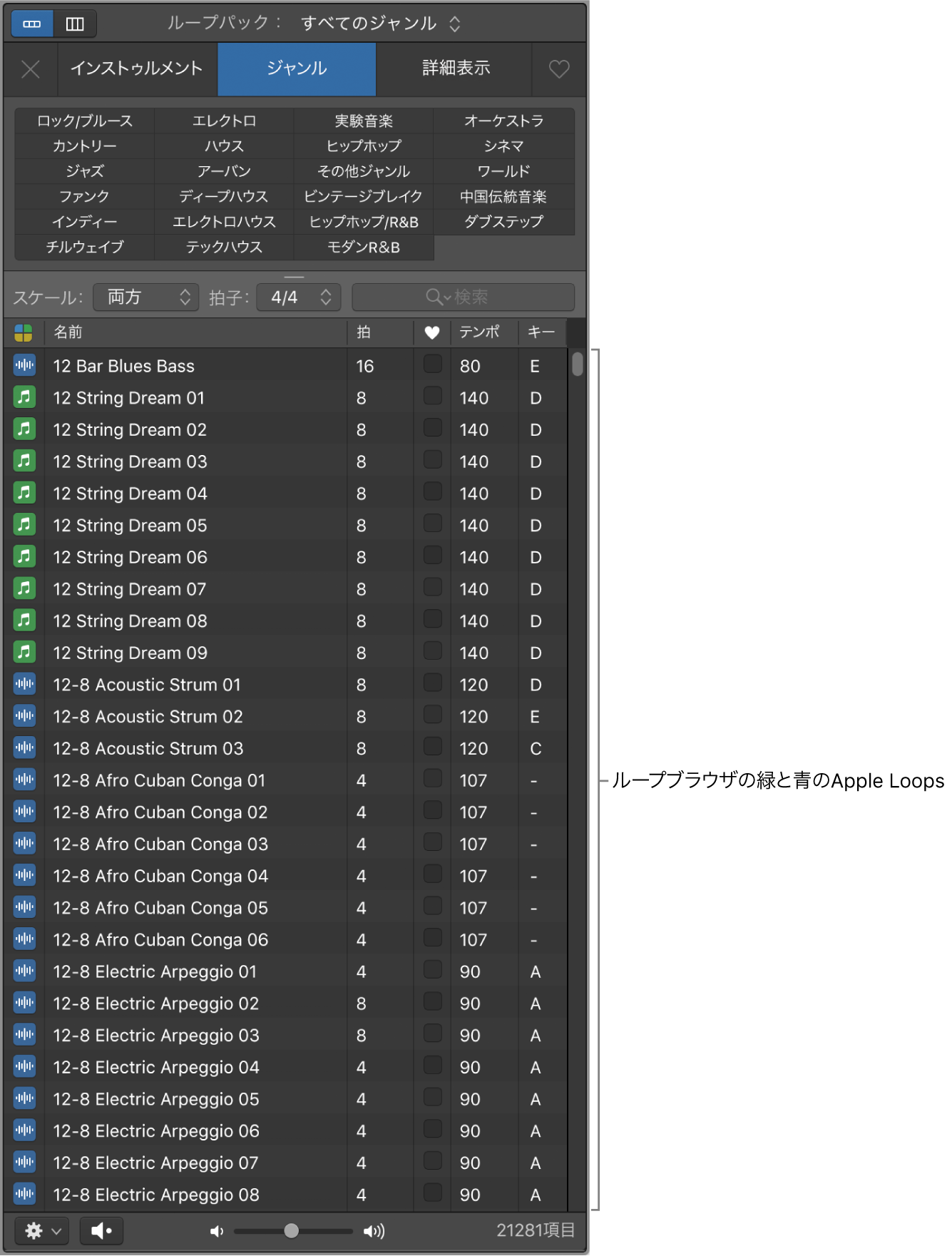
Task: Click the low volume speaker icon
Action: pyautogui.click(x=217, y=1231)
